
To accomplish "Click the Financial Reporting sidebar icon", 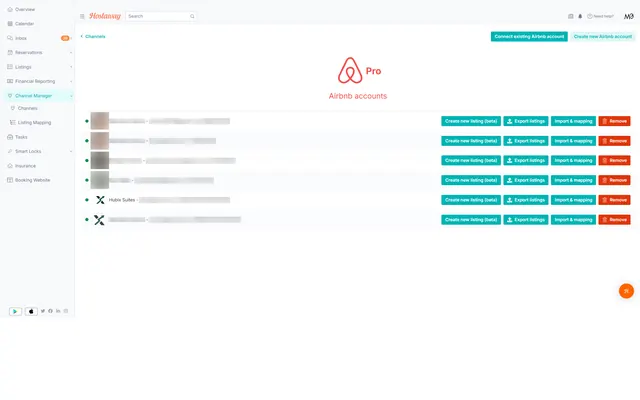I will tap(10, 81).
